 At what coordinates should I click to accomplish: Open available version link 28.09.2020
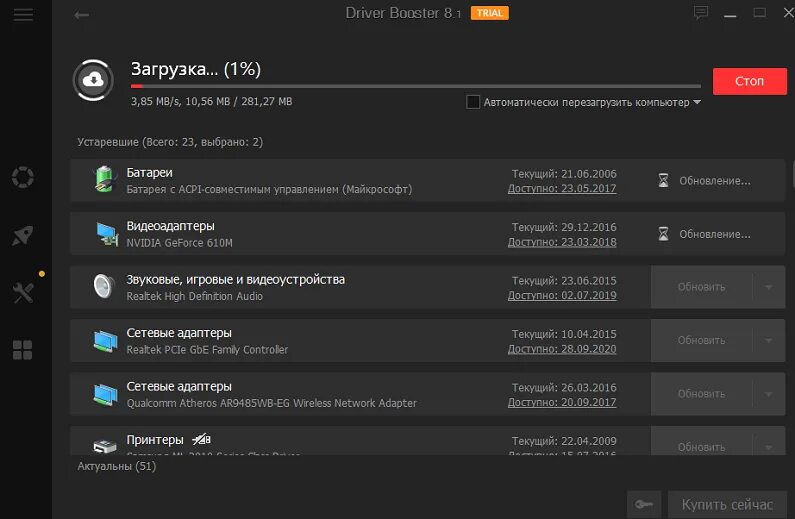(562, 349)
